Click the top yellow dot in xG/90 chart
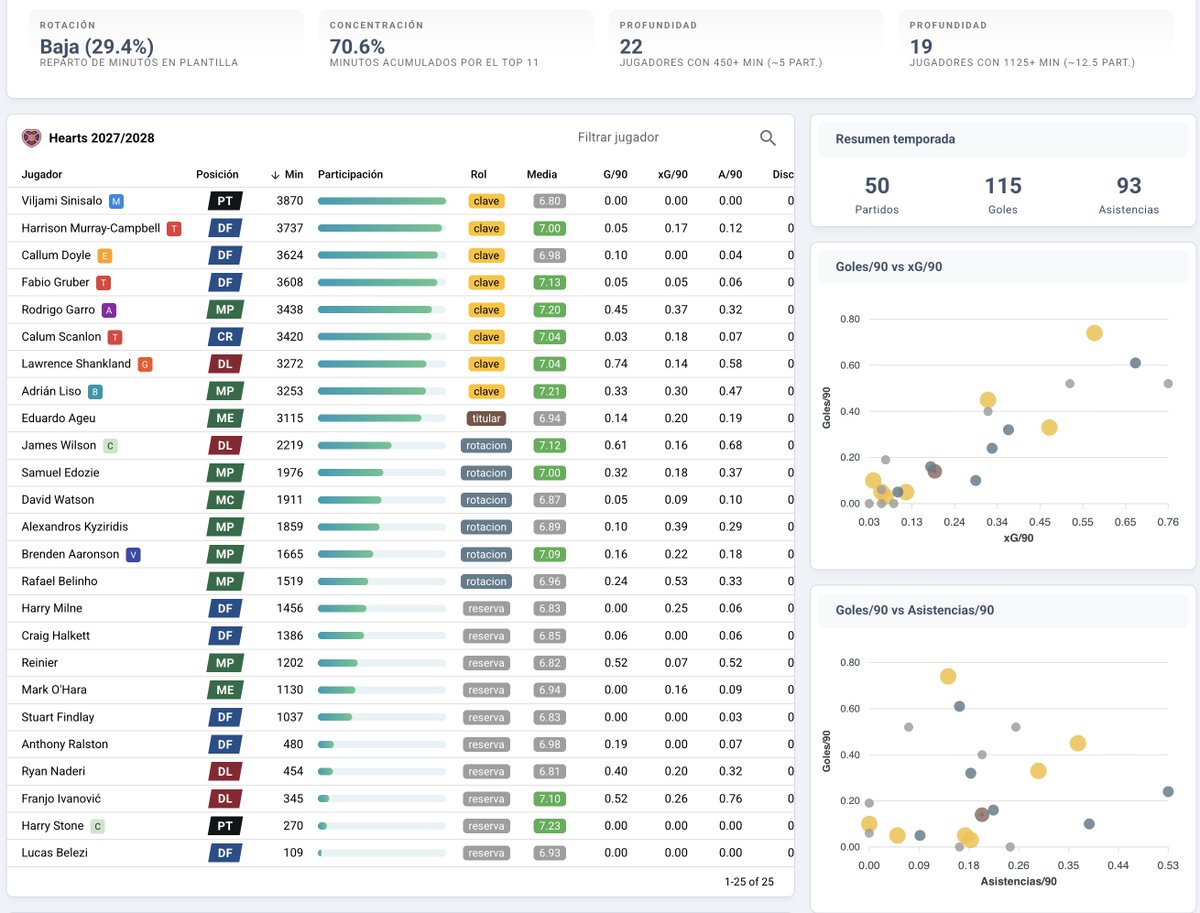 1094,333
